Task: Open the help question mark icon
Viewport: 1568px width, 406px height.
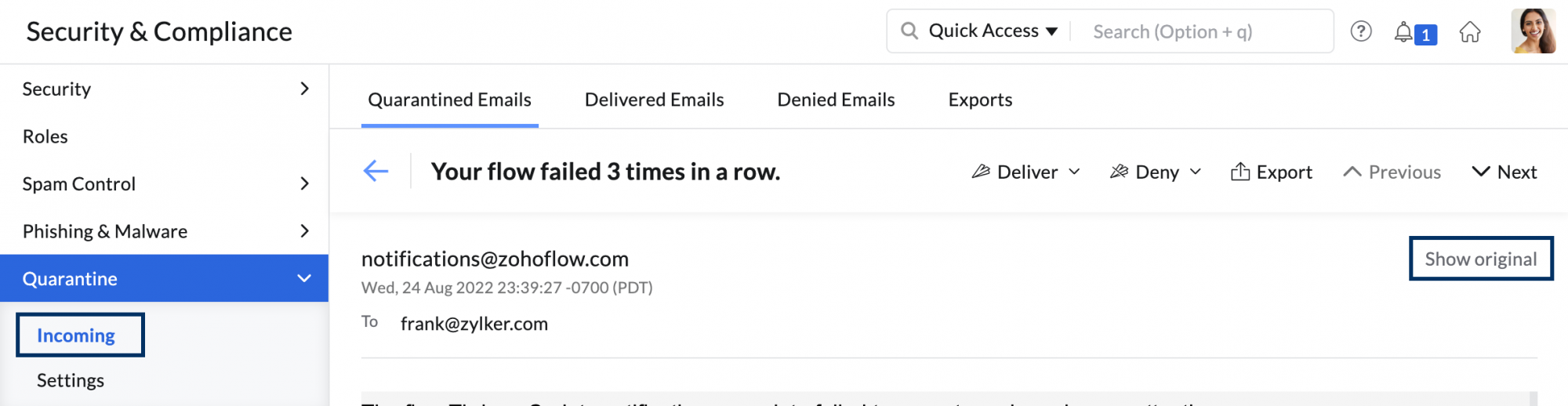Action: (1361, 31)
